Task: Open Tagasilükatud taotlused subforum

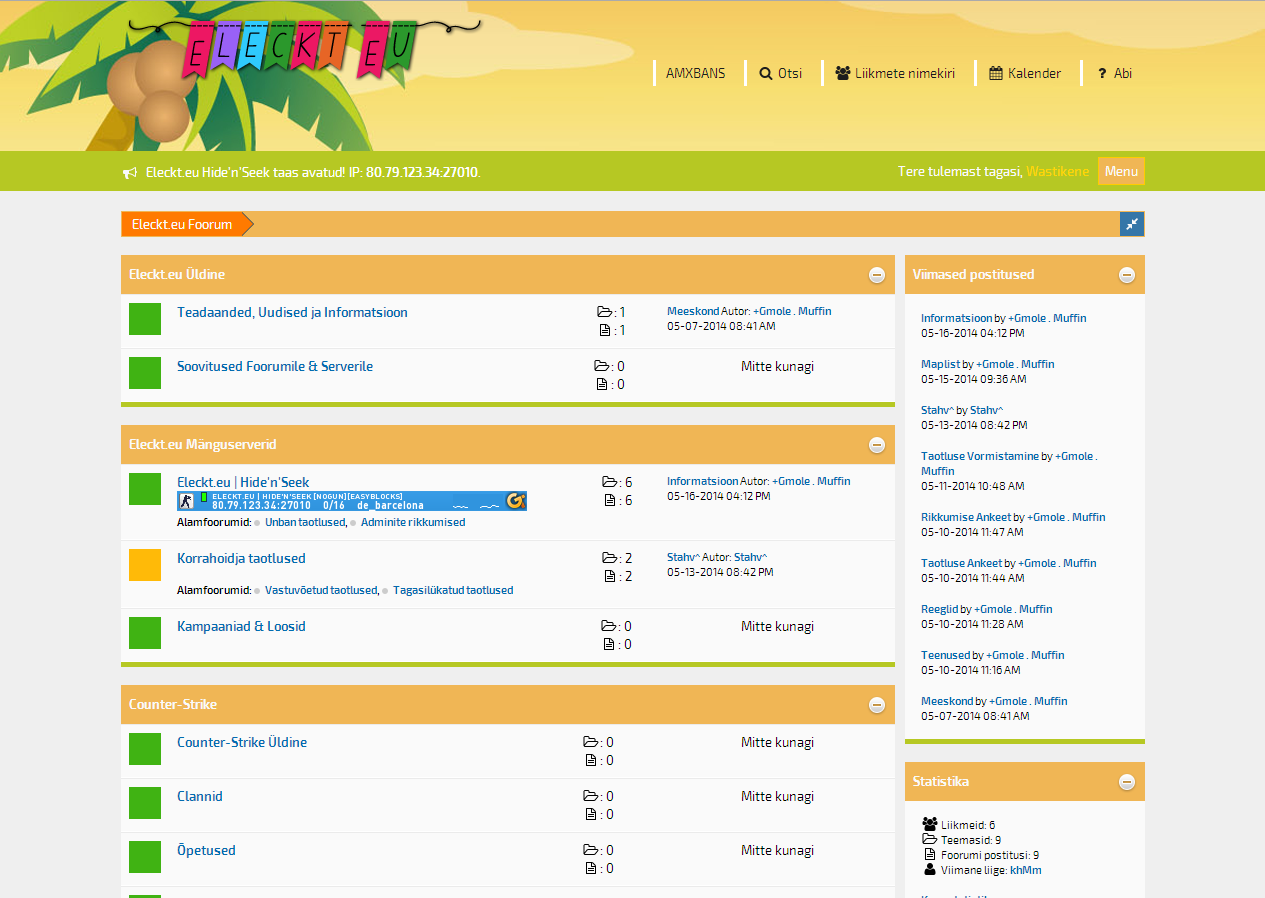Action: tap(453, 590)
